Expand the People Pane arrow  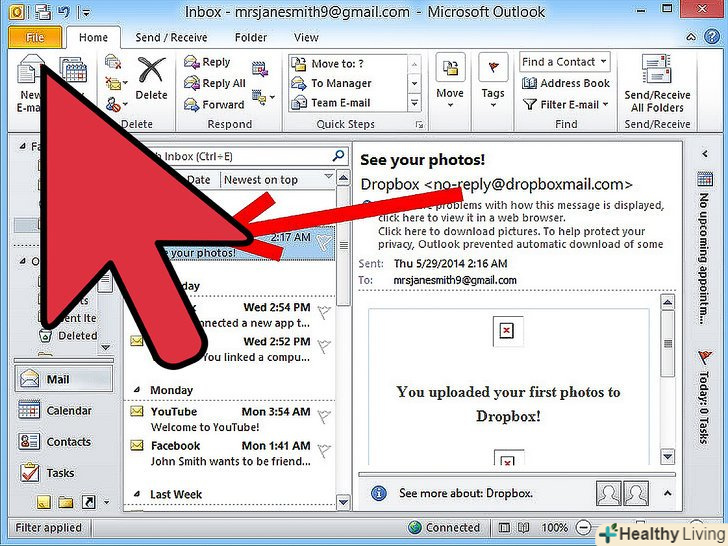pos(667,493)
